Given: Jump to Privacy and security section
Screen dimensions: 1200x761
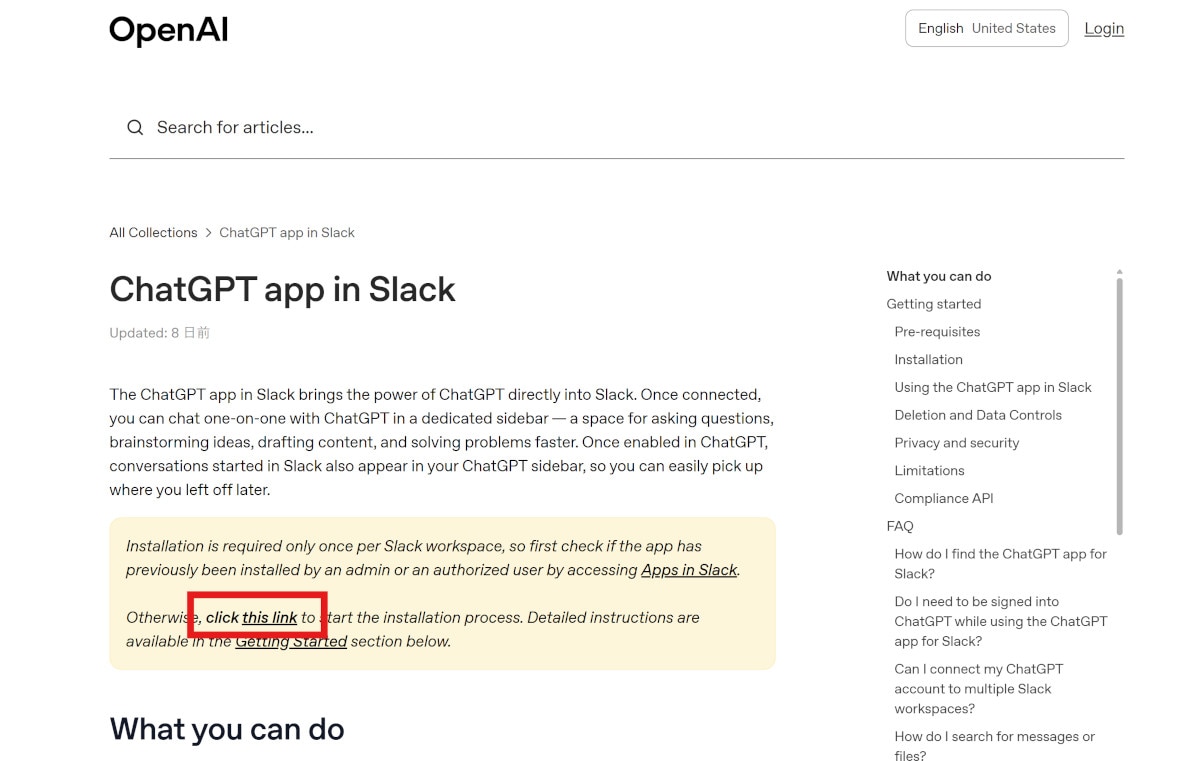Looking at the screenshot, I should pos(956,443).
